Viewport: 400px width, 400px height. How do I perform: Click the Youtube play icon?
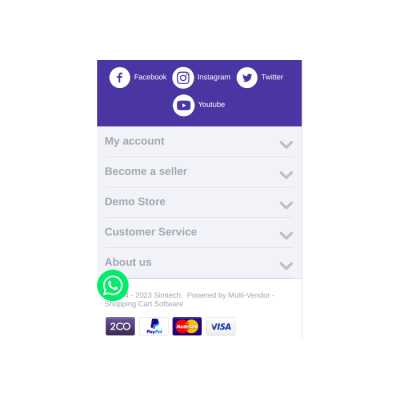(184, 105)
